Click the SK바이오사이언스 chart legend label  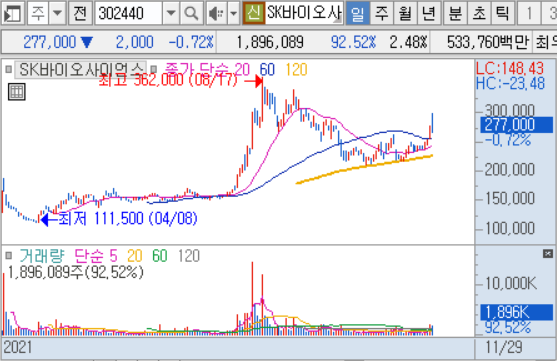[80, 69]
